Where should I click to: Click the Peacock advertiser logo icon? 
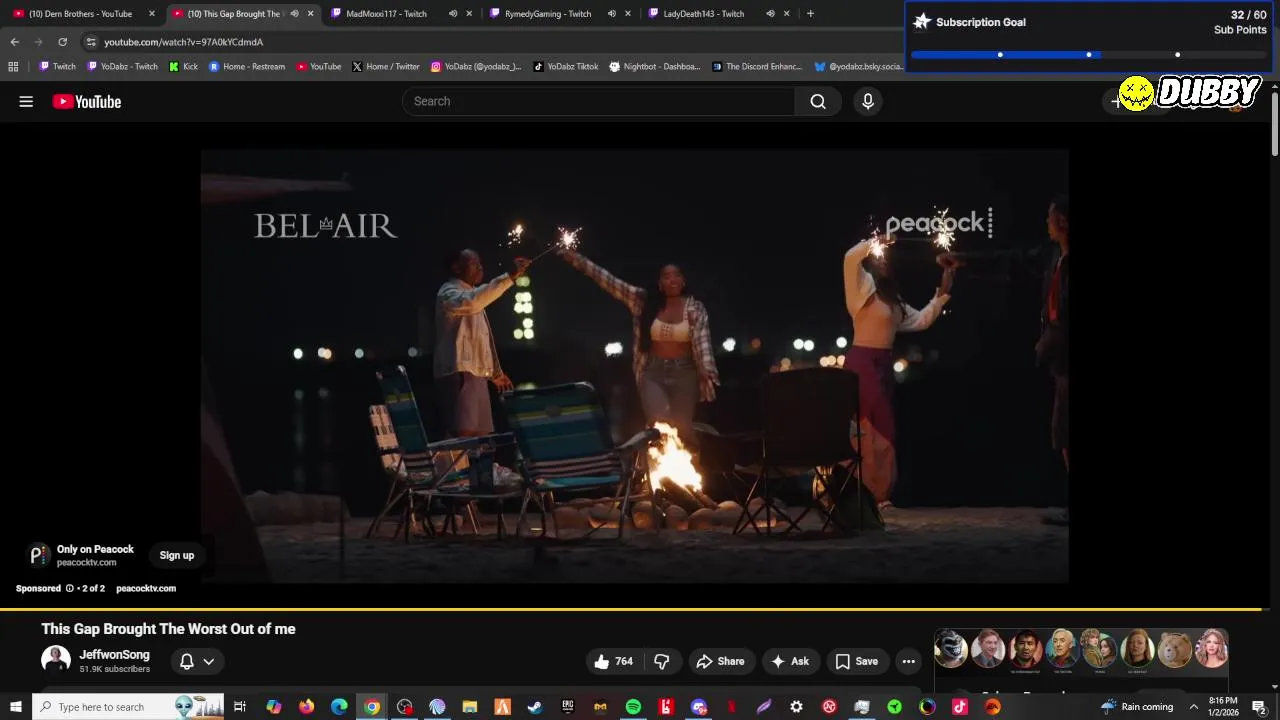click(38, 555)
